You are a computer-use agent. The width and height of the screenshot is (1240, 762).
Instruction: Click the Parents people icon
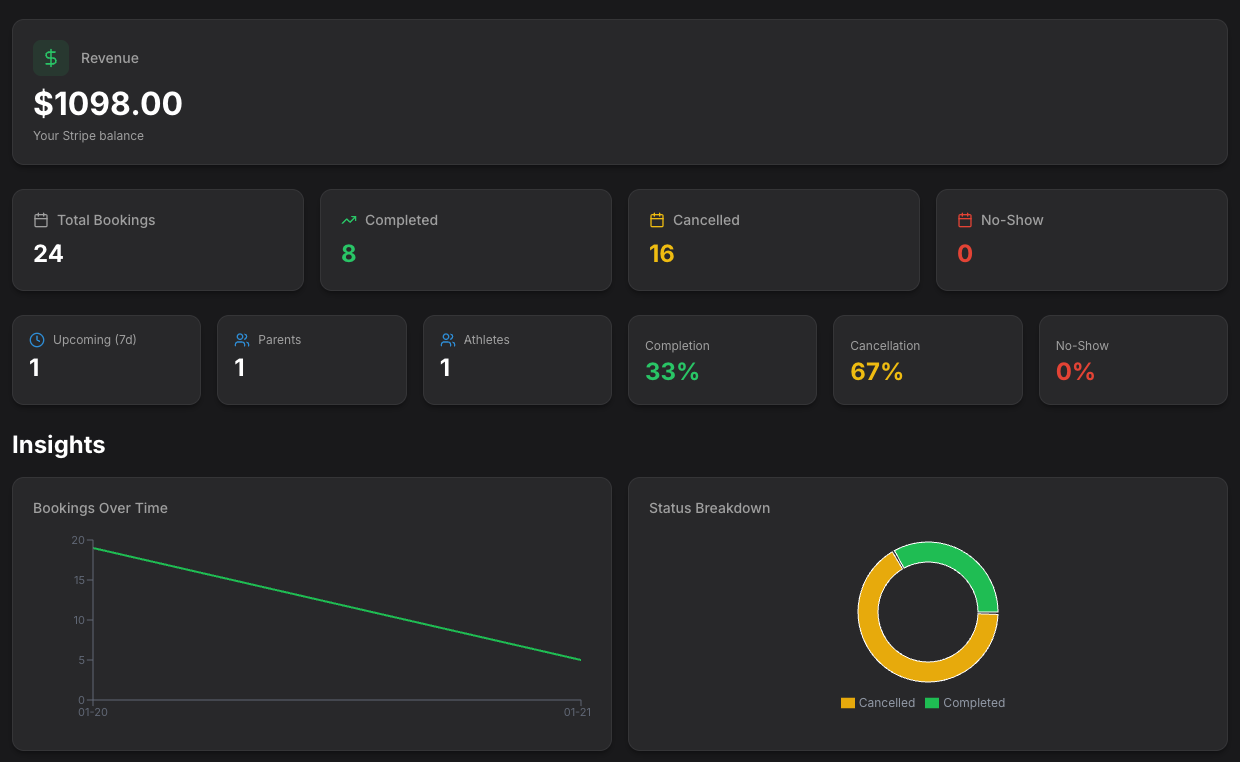(x=242, y=339)
